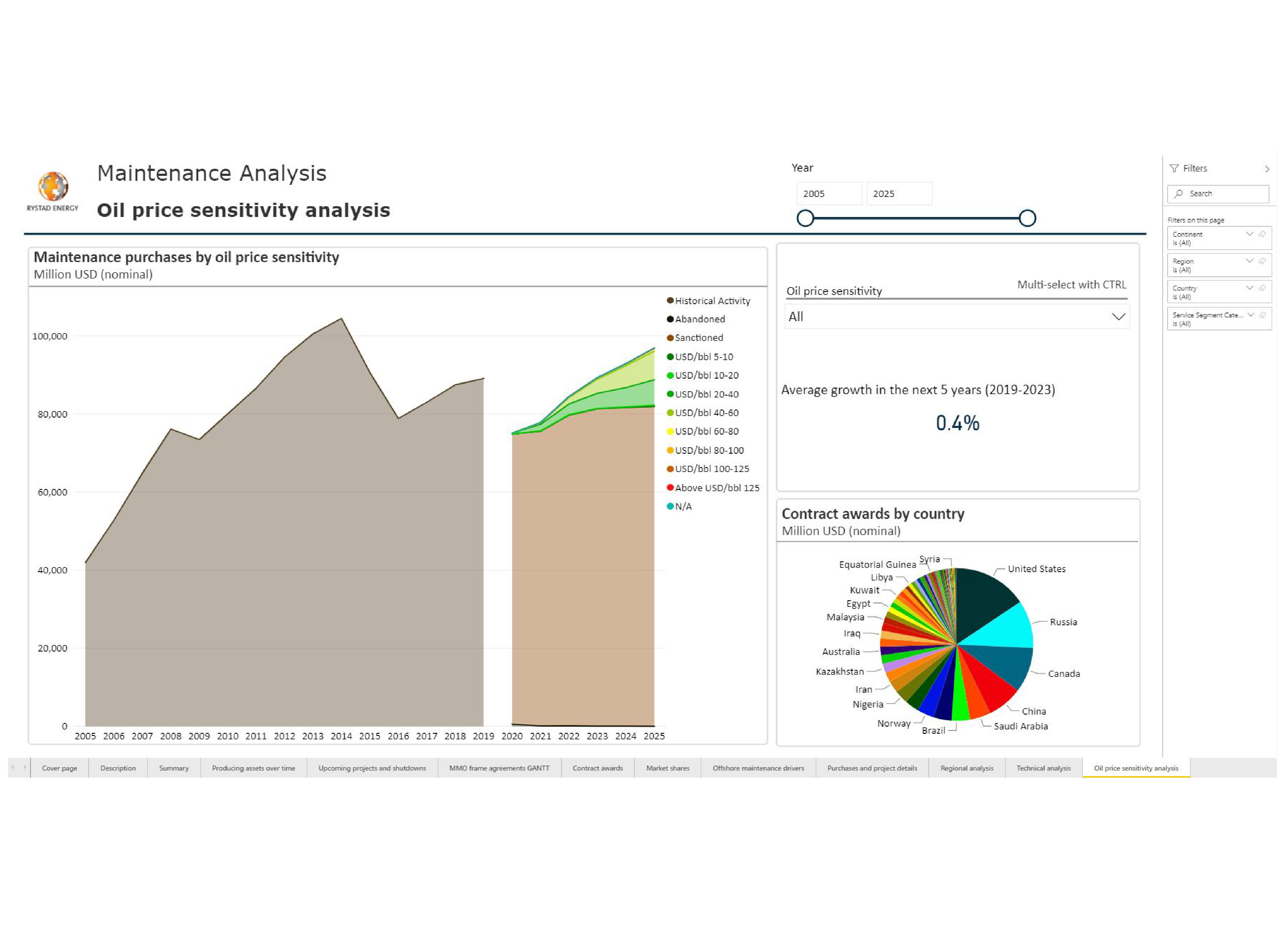Expand the Country filter card
Screen dimensions: 1288x939
pyautogui.click(x=1249, y=288)
